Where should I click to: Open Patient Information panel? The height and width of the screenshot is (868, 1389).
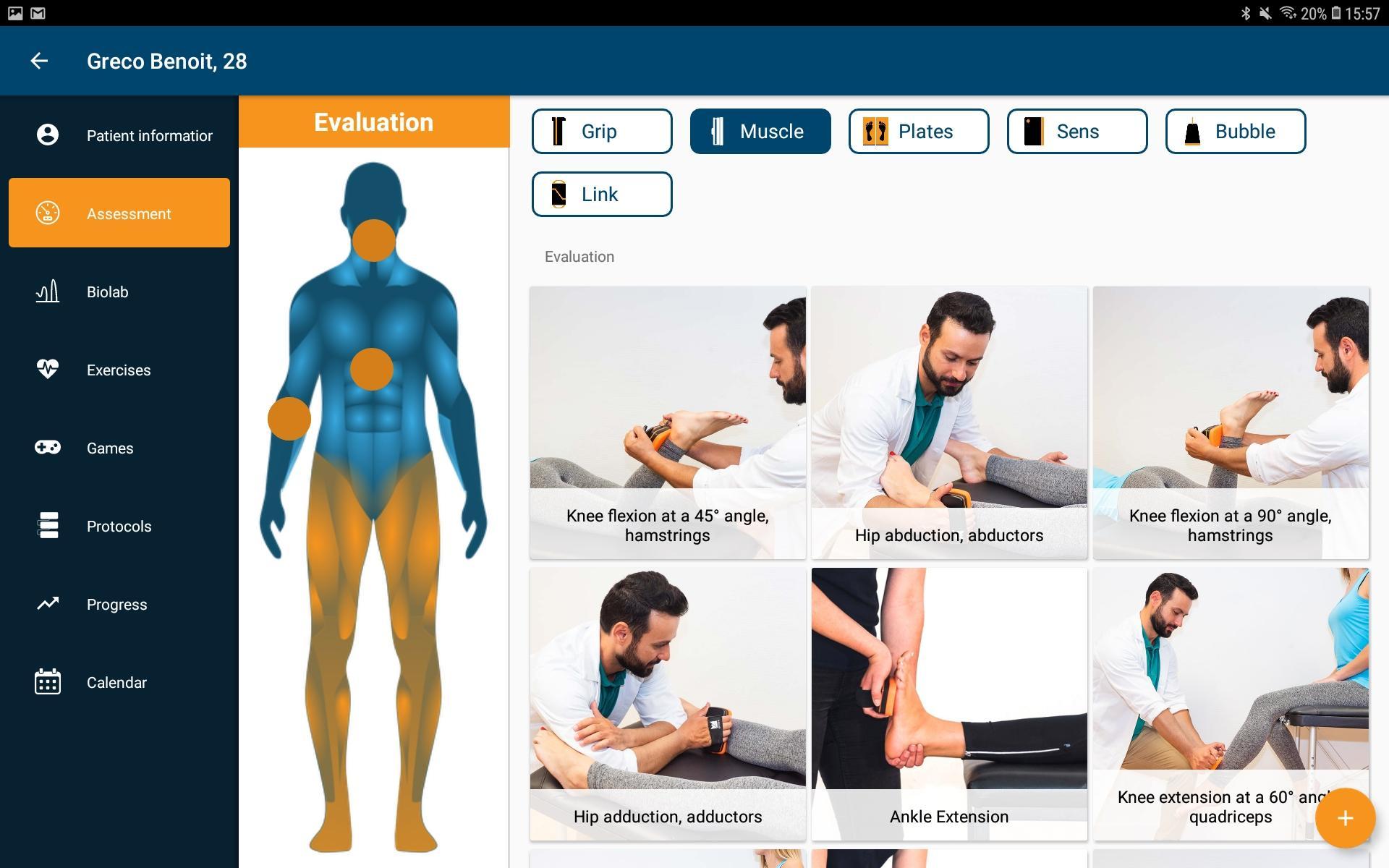(x=119, y=135)
